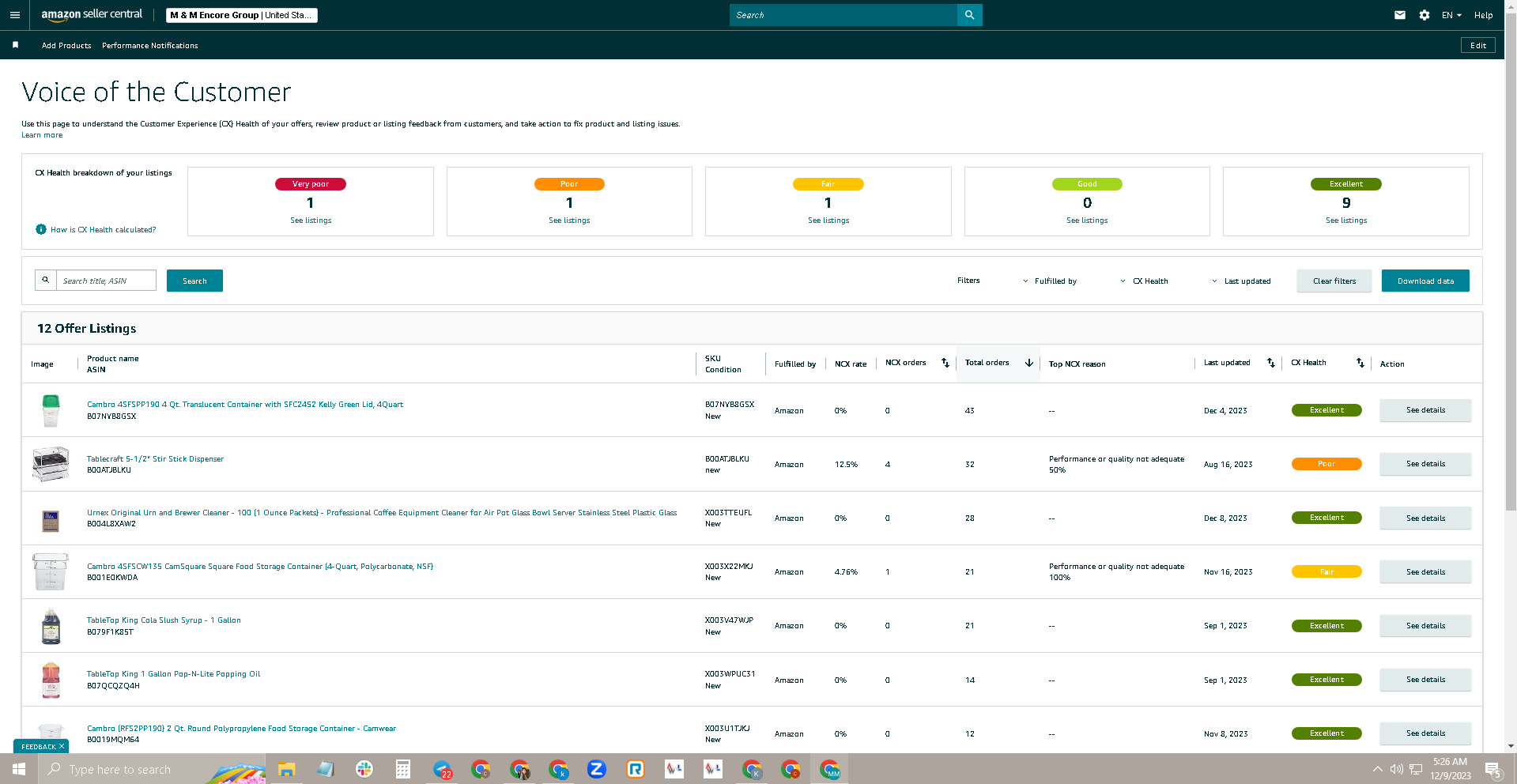
Task: Open Tablecraft Stir Stick Dispenser listing
Action: [x=155, y=459]
